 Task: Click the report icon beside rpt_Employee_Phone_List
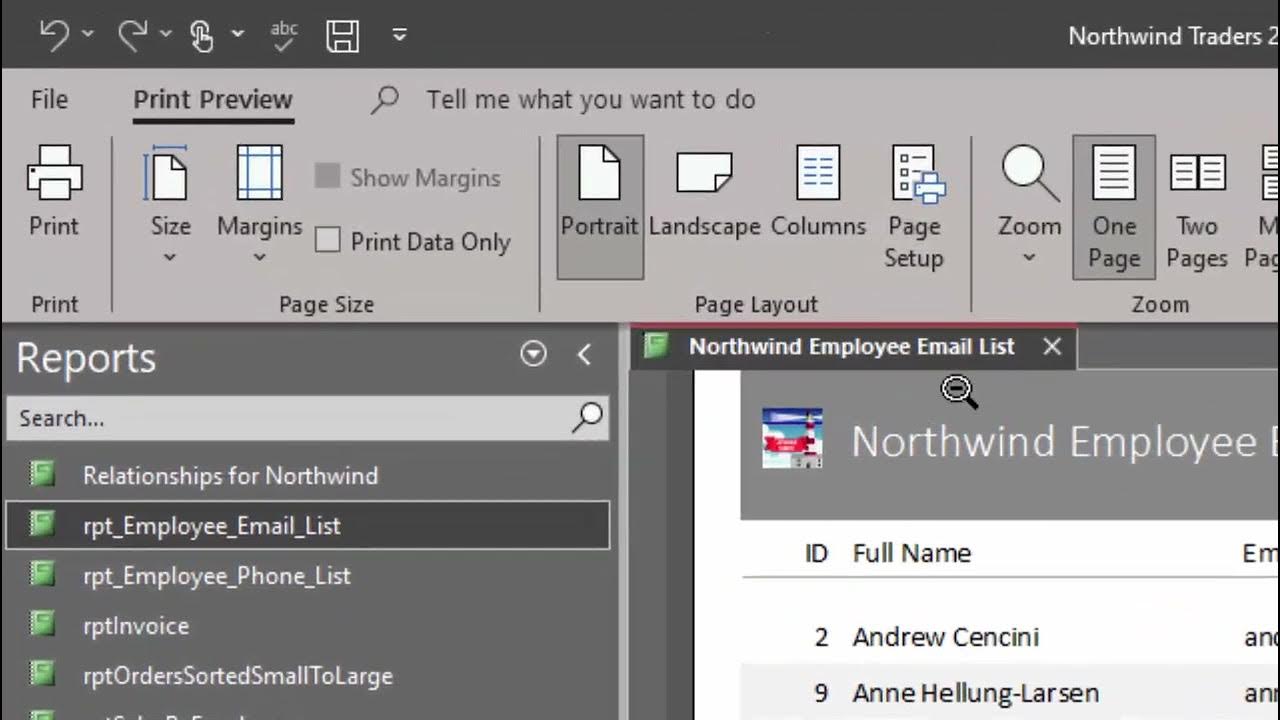coord(42,574)
